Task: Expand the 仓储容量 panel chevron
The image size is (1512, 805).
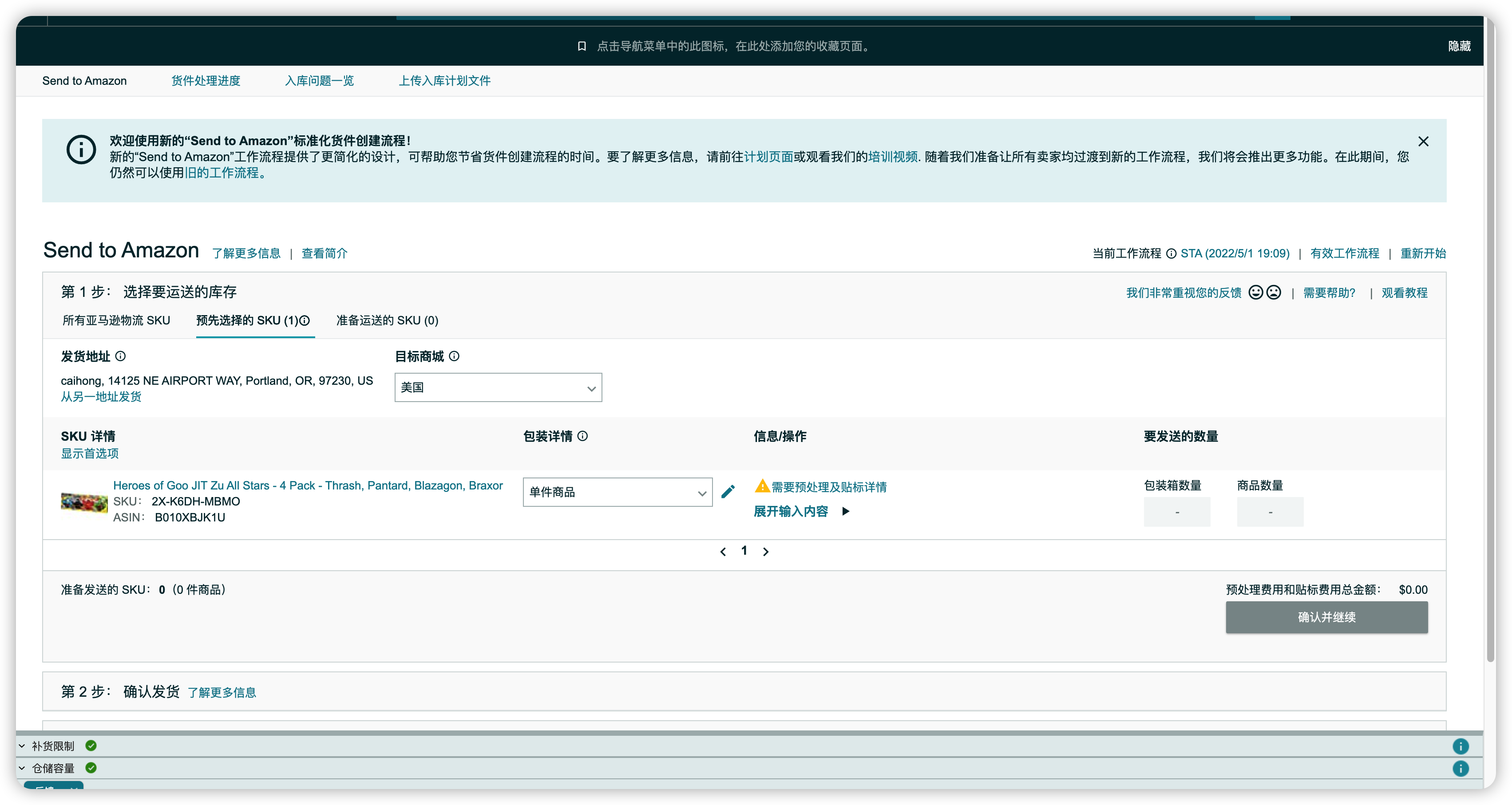Action: coord(22,769)
